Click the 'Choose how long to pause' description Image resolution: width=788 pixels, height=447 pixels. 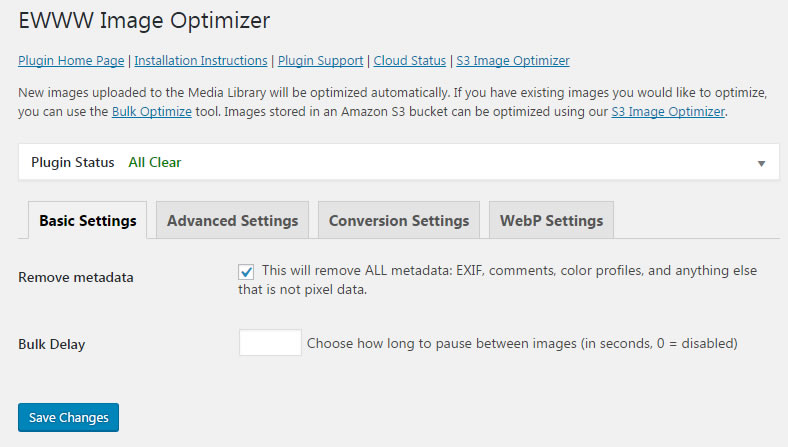522,343
